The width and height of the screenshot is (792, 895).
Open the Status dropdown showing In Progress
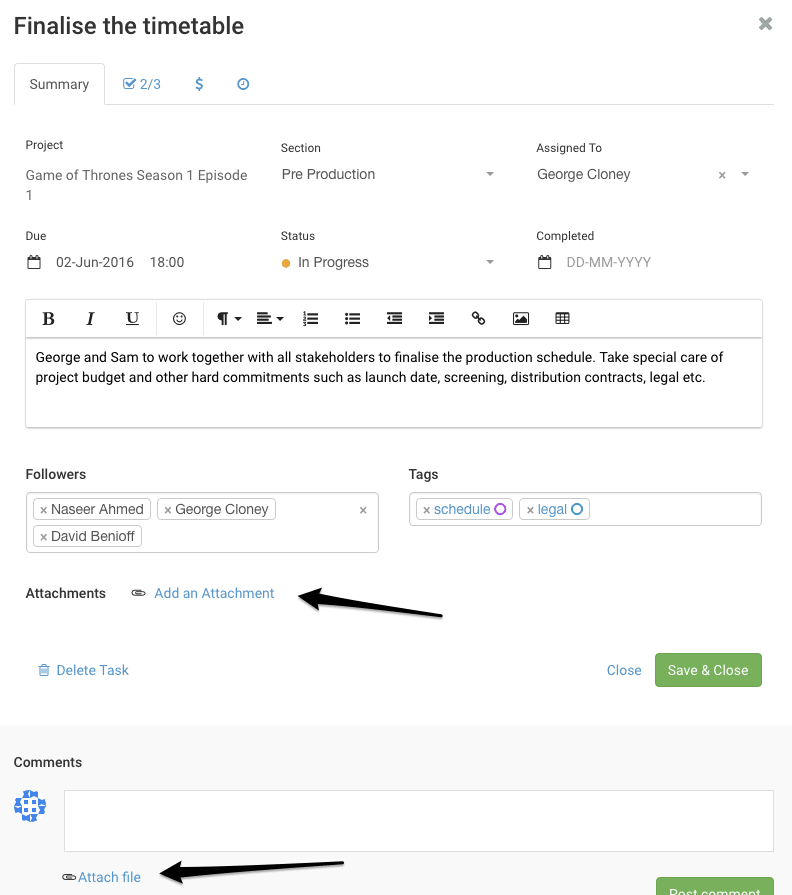(x=489, y=262)
